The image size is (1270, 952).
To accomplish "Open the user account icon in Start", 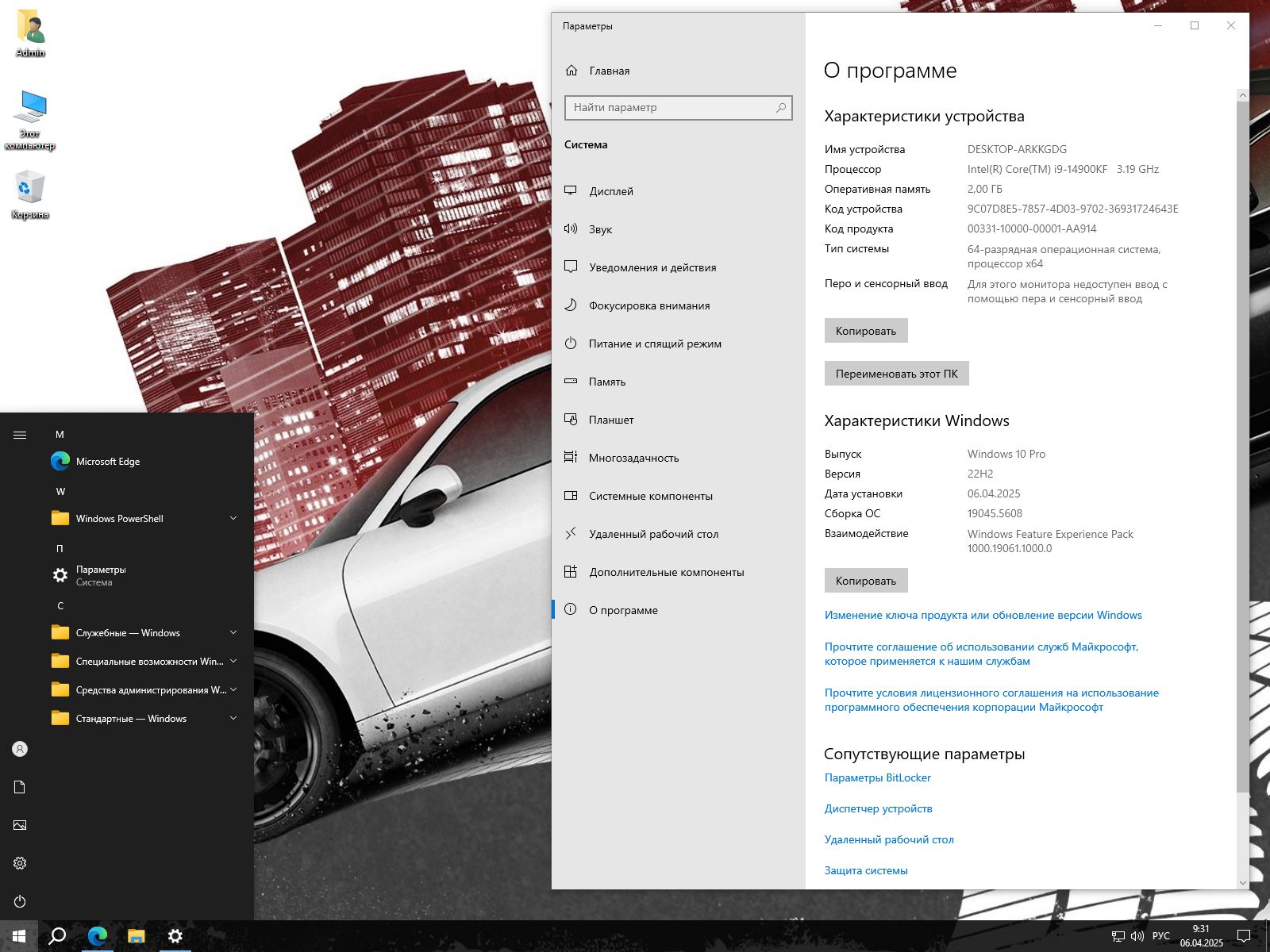I will pos(20,749).
